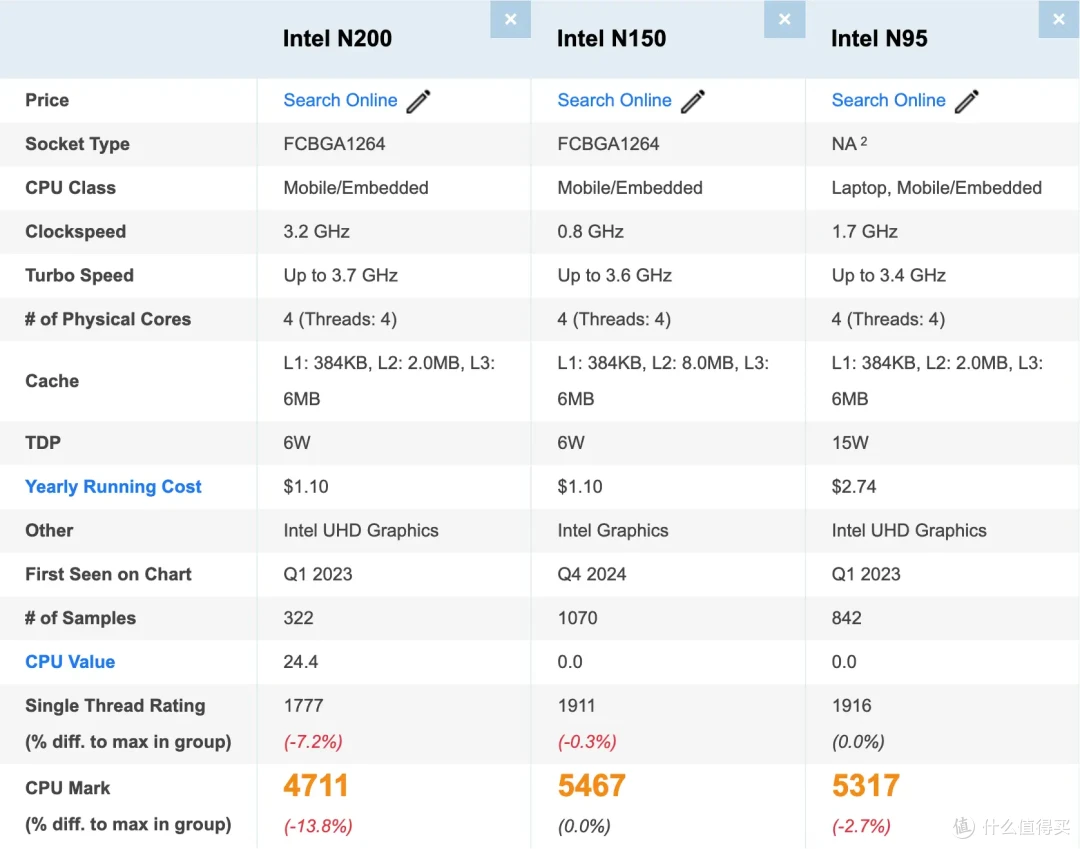Screen dimensions: 1080x849
Task: Click the N150 single thread rating 1911
Action: click(x=577, y=706)
